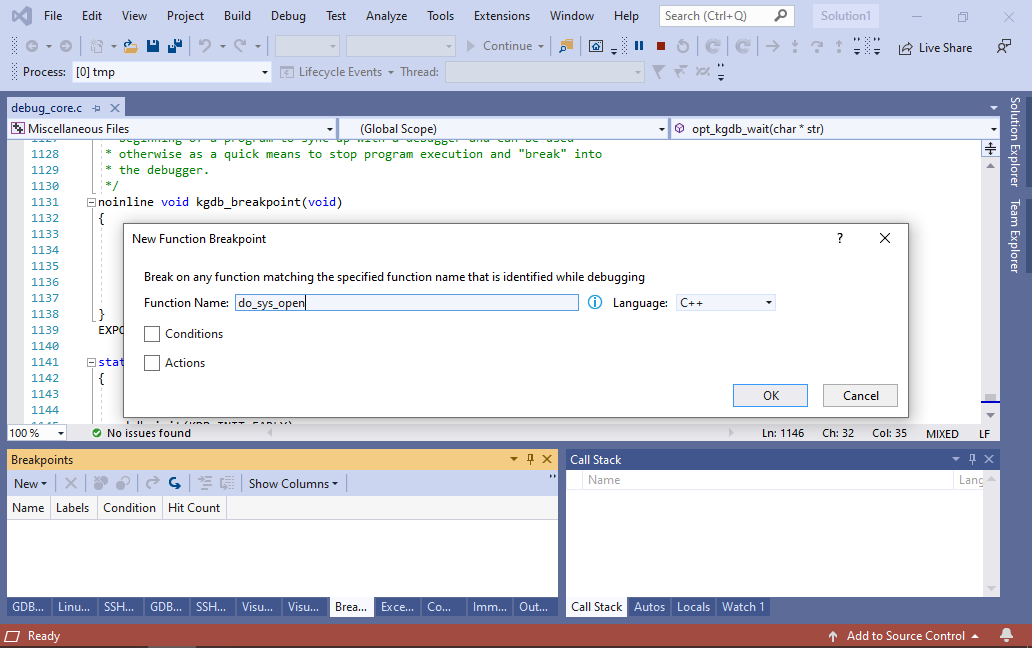Open the (Global Scope) dropdown
Viewport: 1032px width, 648px height.
[x=661, y=129]
